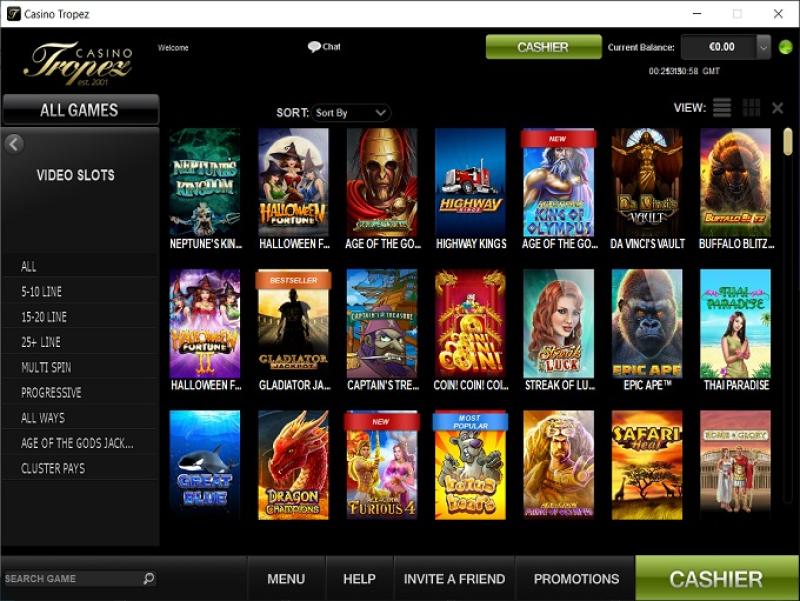Click the Casino Tropez logo

[78, 63]
